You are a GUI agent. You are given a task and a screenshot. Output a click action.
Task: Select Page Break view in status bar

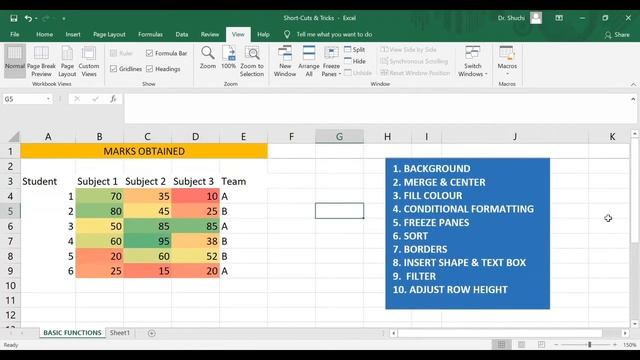[541, 345]
